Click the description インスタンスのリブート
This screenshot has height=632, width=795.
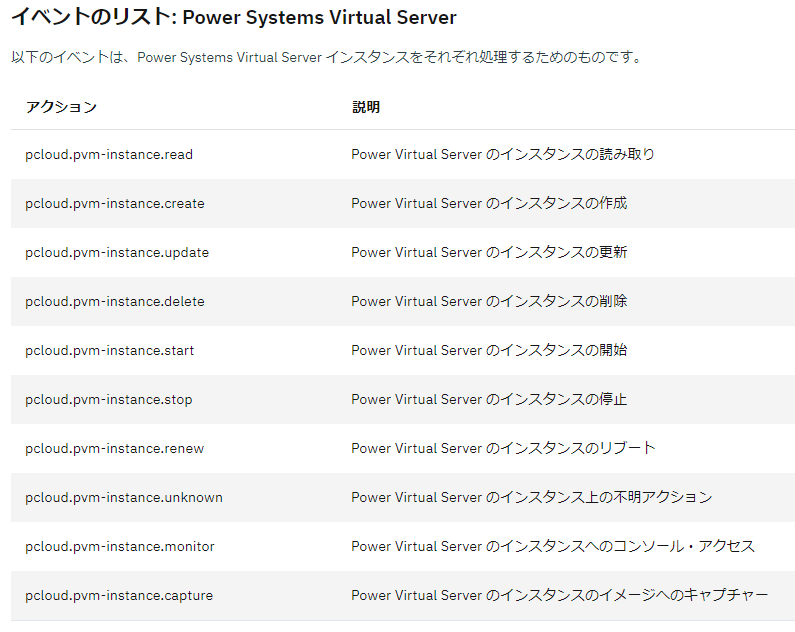pyautogui.click(x=503, y=448)
